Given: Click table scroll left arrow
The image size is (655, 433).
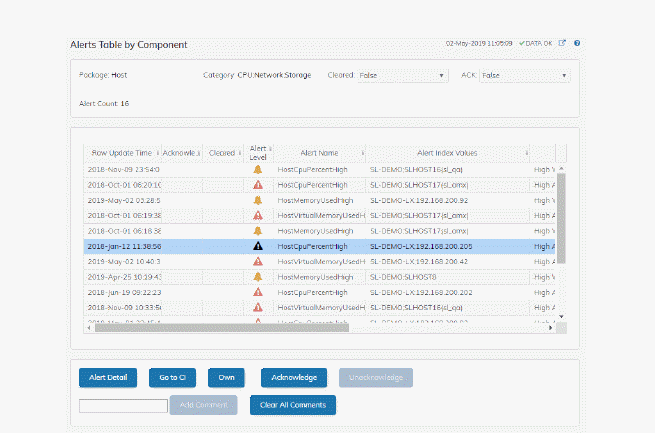Looking at the screenshot, I should [x=89, y=328].
